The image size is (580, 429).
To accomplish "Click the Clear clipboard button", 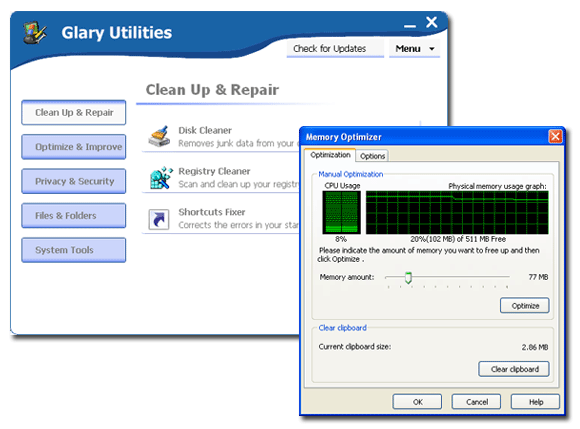I will 514,369.
